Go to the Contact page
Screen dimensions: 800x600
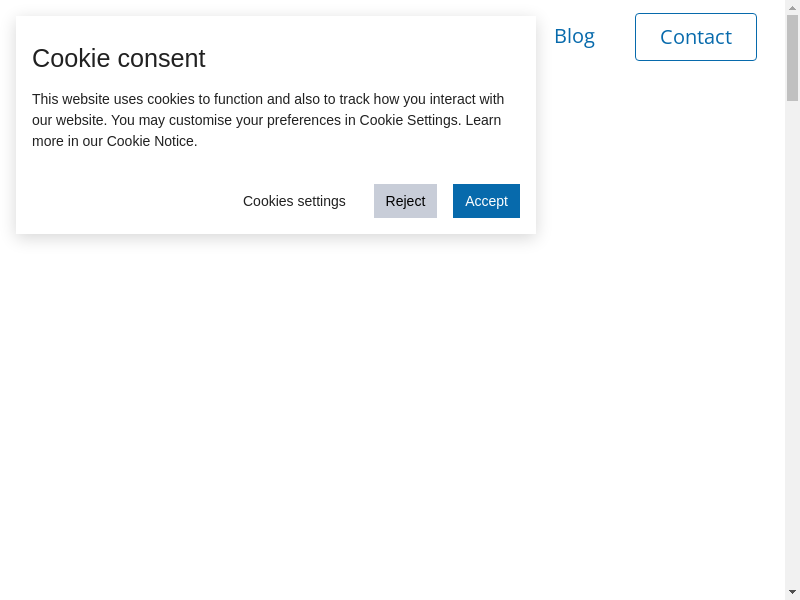coord(695,37)
